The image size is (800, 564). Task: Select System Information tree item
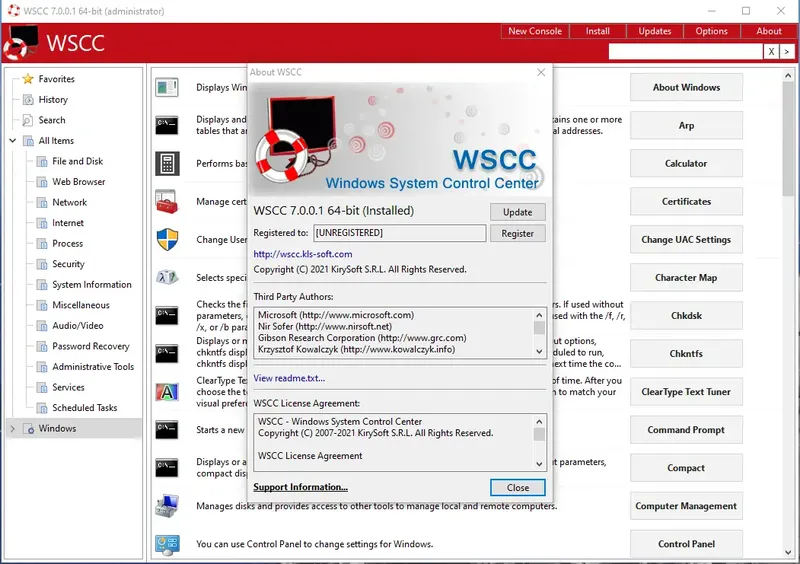pyautogui.click(x=92, y=285)
